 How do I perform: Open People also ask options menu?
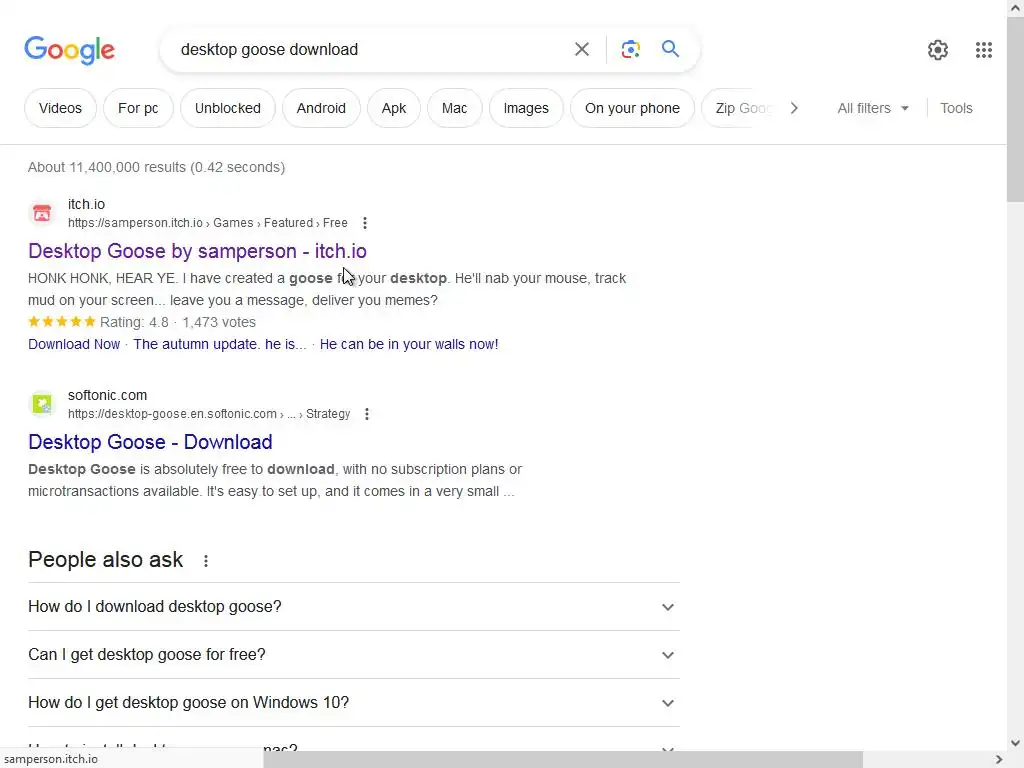(206, 561)
